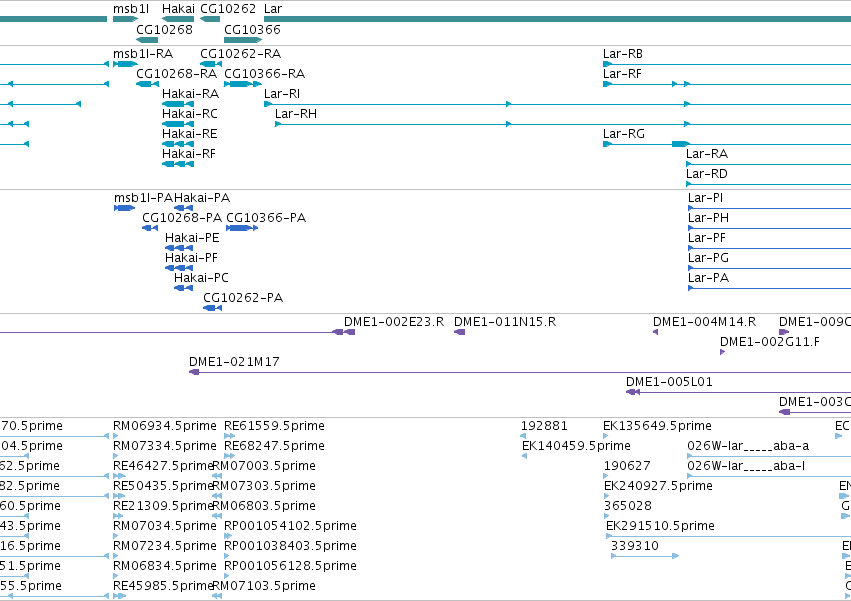The height and width of the screenshot is (601, 851).
Task: Click protein Hakai-PC
Action: point(201,279)
